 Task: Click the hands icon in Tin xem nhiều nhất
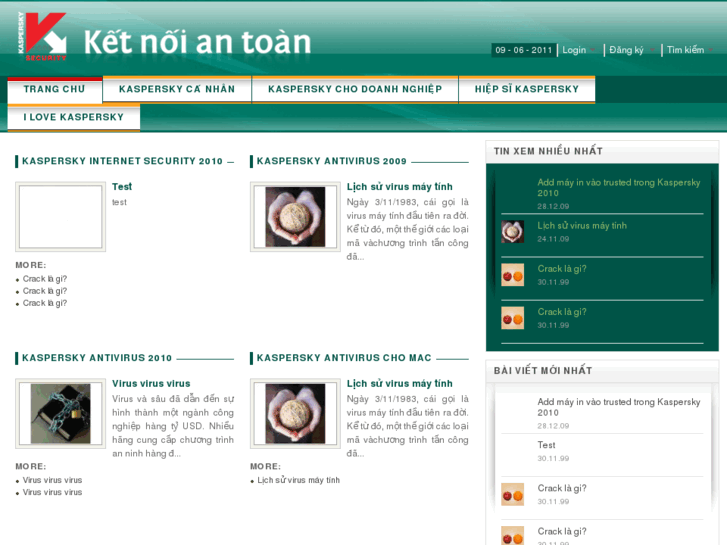click(x=512, y=231)
